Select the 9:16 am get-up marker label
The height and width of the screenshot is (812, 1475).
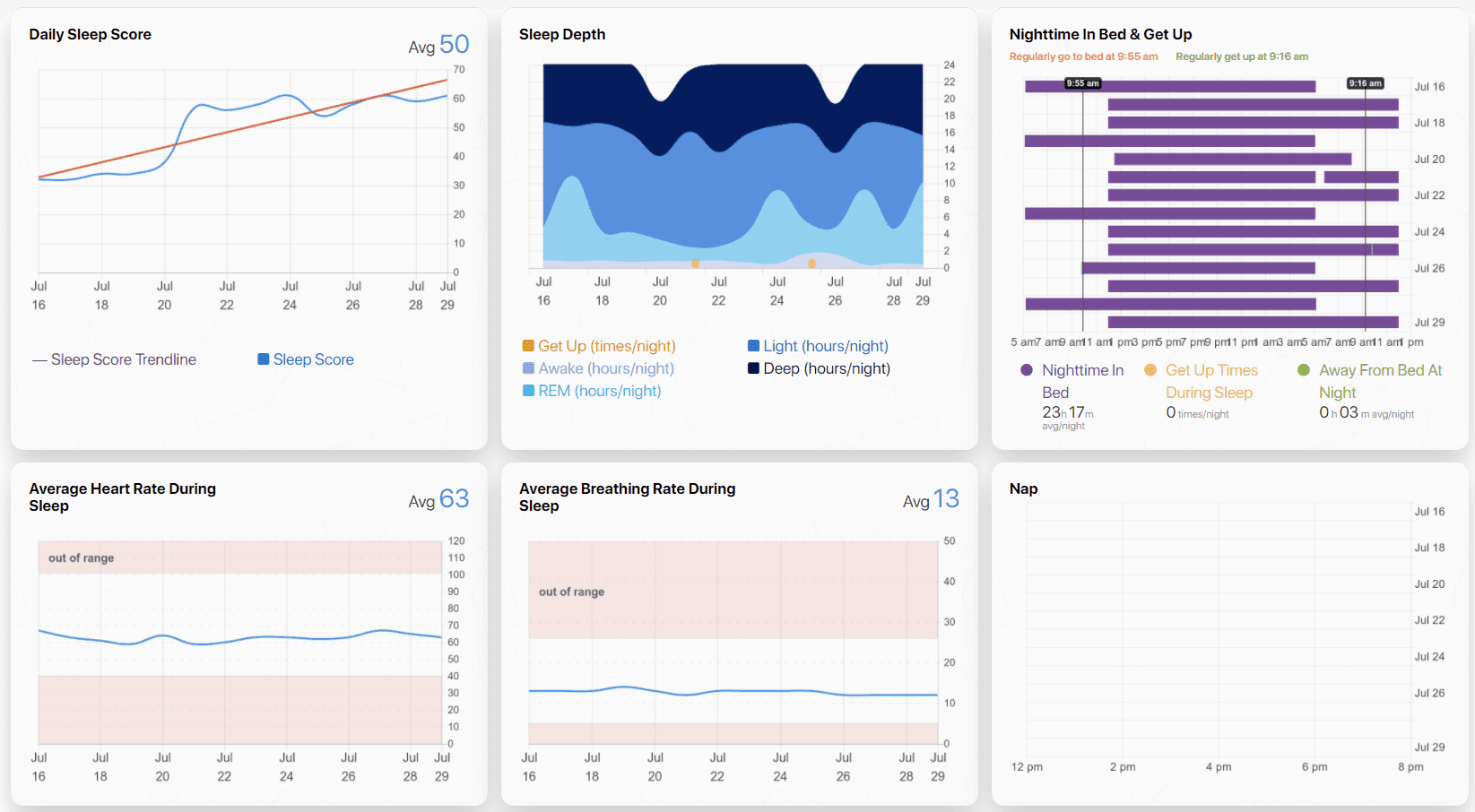click(1365, 83)
